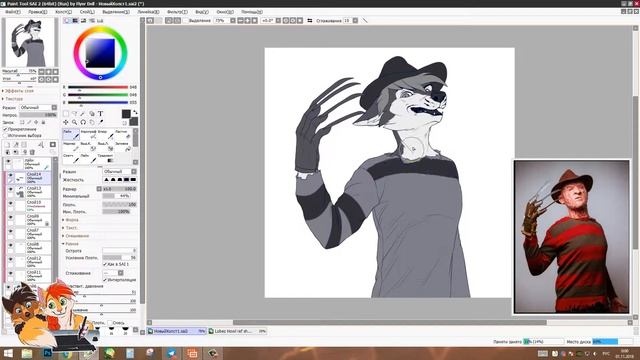Click the canvas horizontal scrollbar

(390, 322)
